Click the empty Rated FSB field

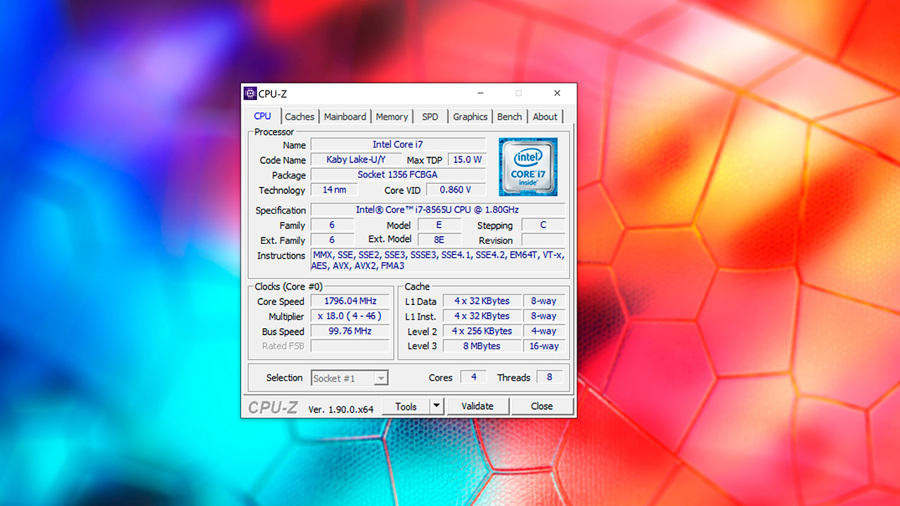point(350,346)
